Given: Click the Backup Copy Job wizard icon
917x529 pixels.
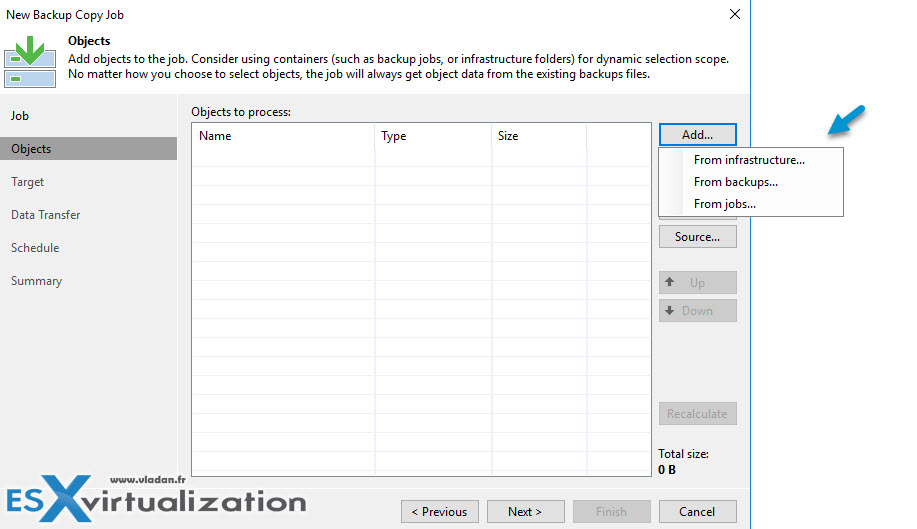Looking at the screenshot, I should pyautogui.click(x=30, y=62).
